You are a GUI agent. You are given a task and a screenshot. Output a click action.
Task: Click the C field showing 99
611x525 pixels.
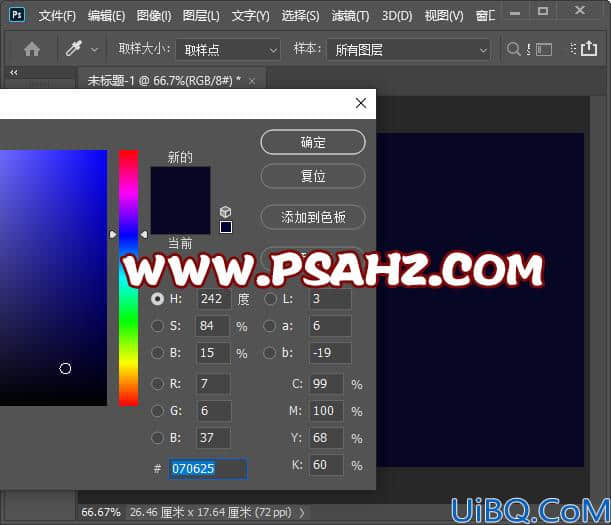pos(327,384)
